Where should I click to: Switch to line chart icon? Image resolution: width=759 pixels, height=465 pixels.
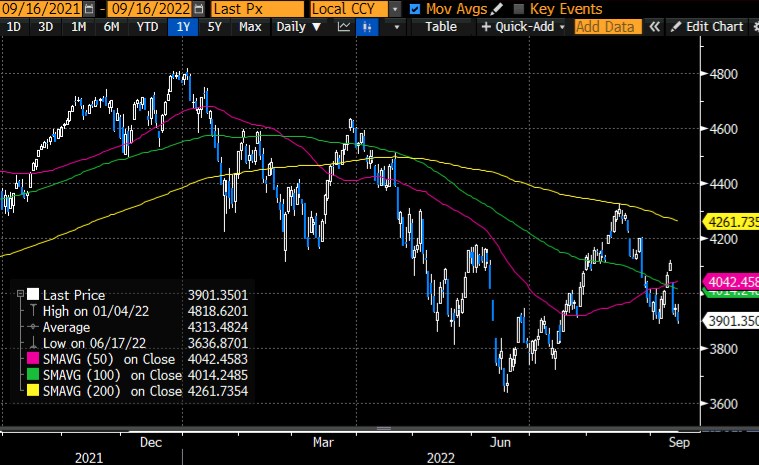pyautogui.click(x=344, y=27)
